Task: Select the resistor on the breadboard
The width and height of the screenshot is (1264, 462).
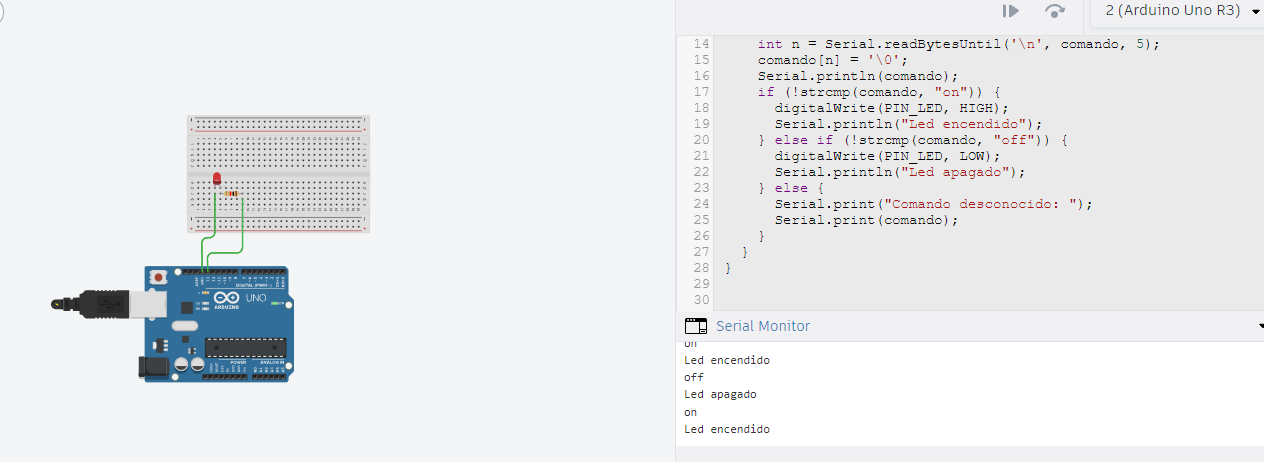Action: (232, 194)
